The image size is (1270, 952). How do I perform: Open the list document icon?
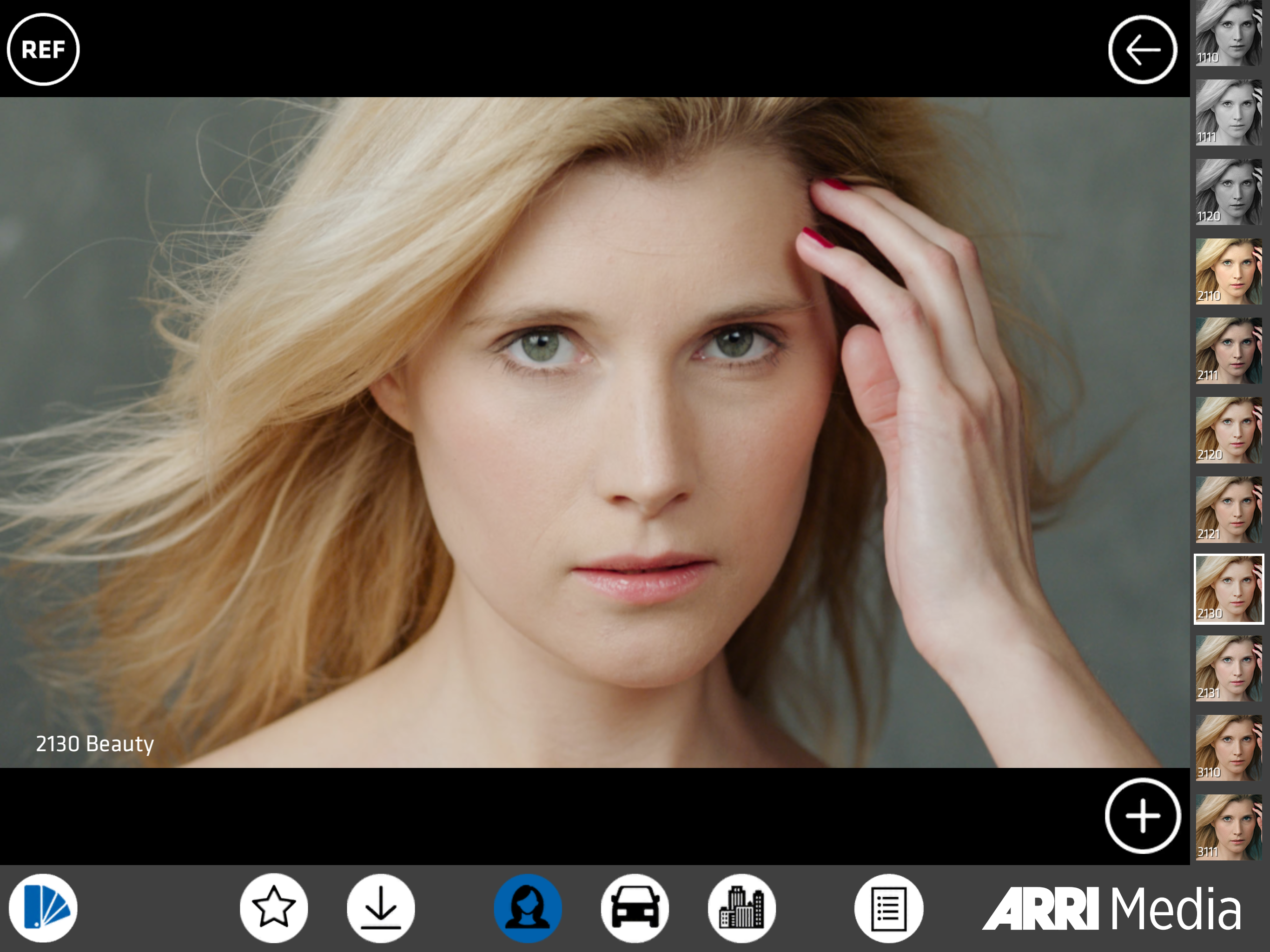tap(888, 908)
